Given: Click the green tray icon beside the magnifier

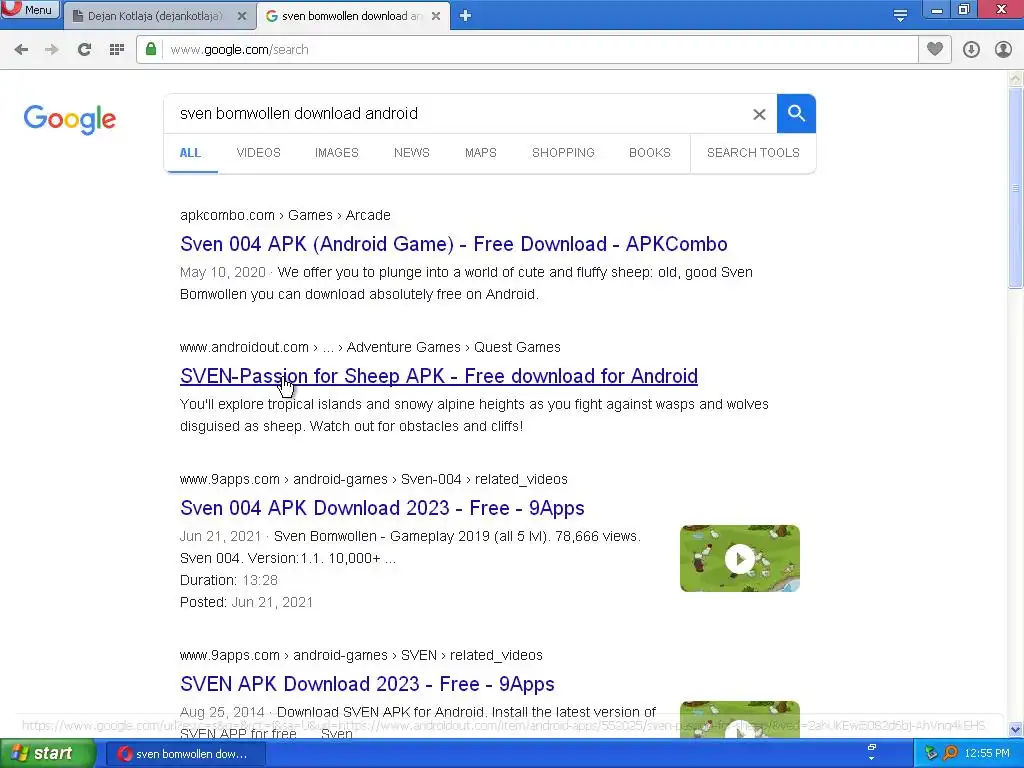Looking at the screenshot, I should (931, 754).
